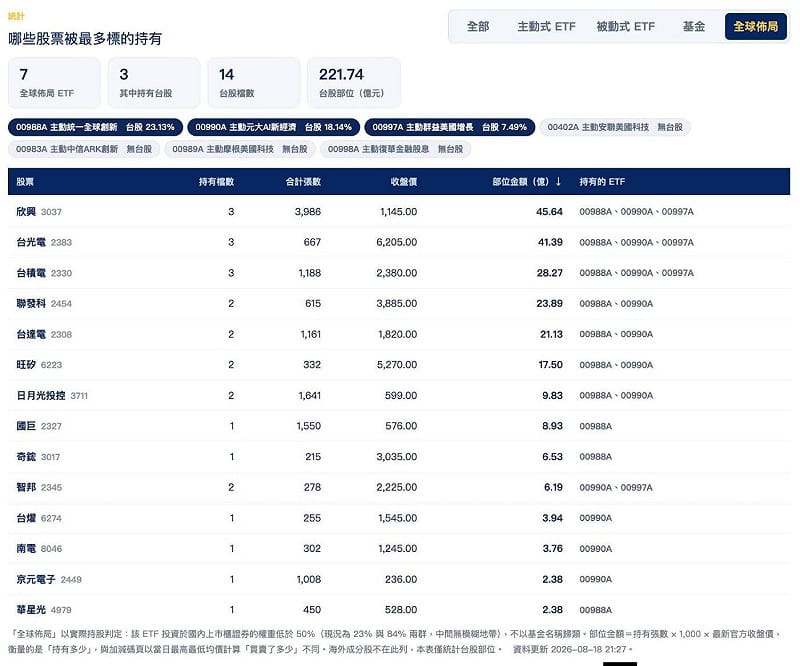Open the 奇鋐 3017 stock row
The image size is (800, 666).
[x=399, y=457]
